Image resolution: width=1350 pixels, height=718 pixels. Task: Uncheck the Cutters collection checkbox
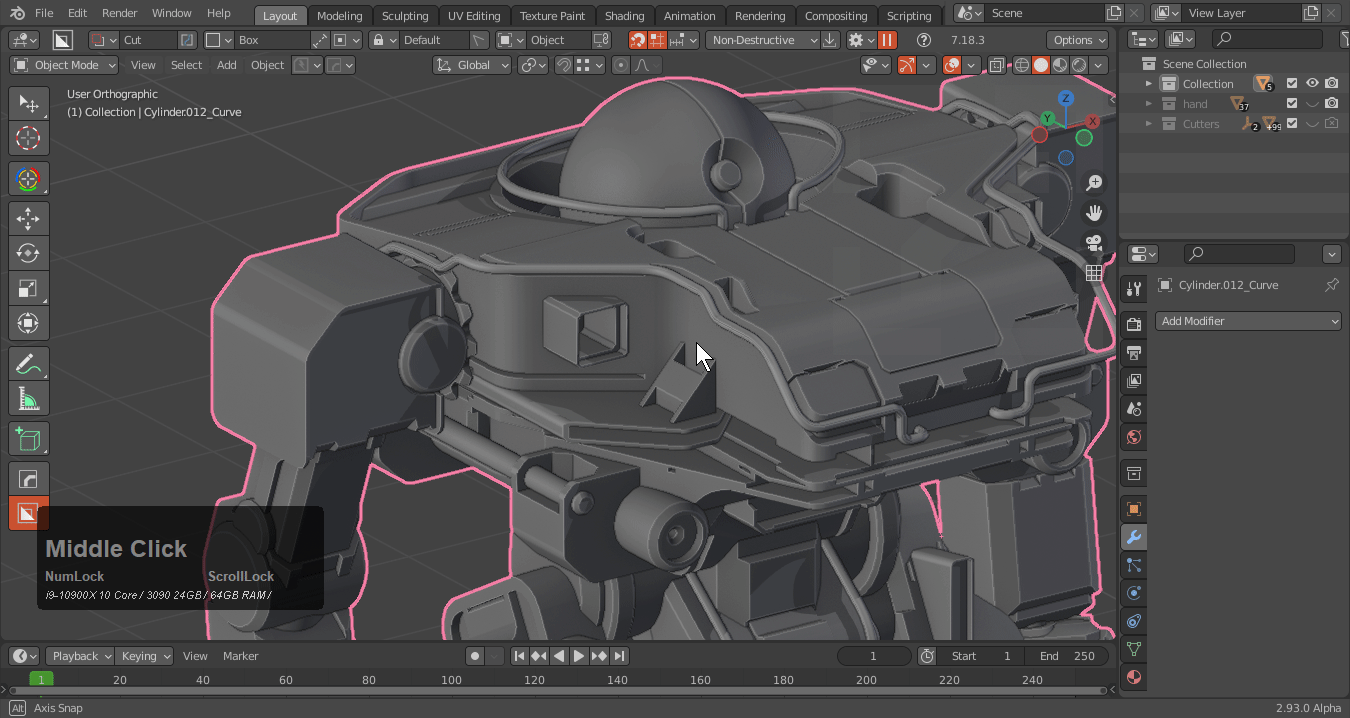coord(1292,124)
